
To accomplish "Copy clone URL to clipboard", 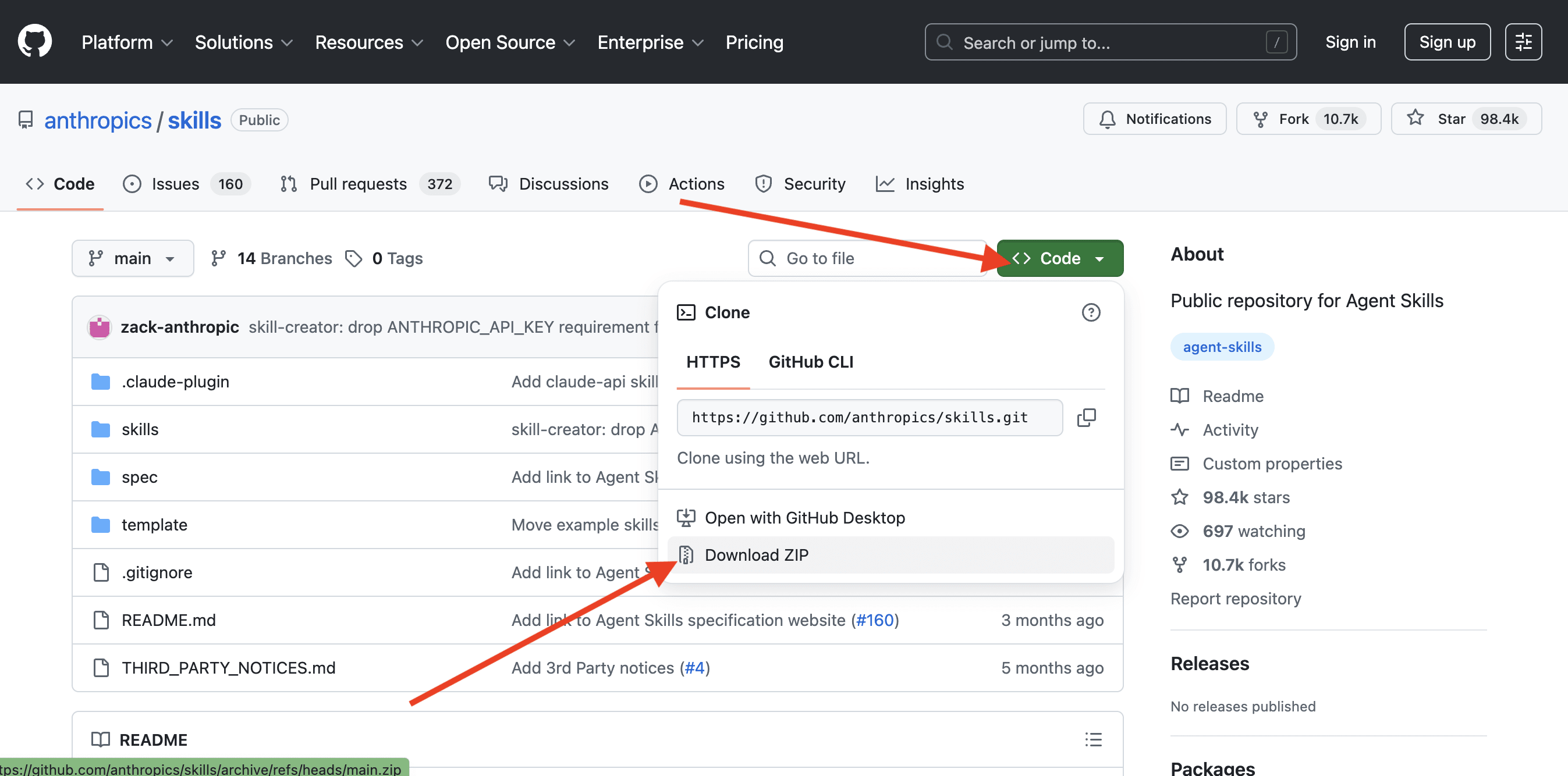I will (x=1086, y=417).
